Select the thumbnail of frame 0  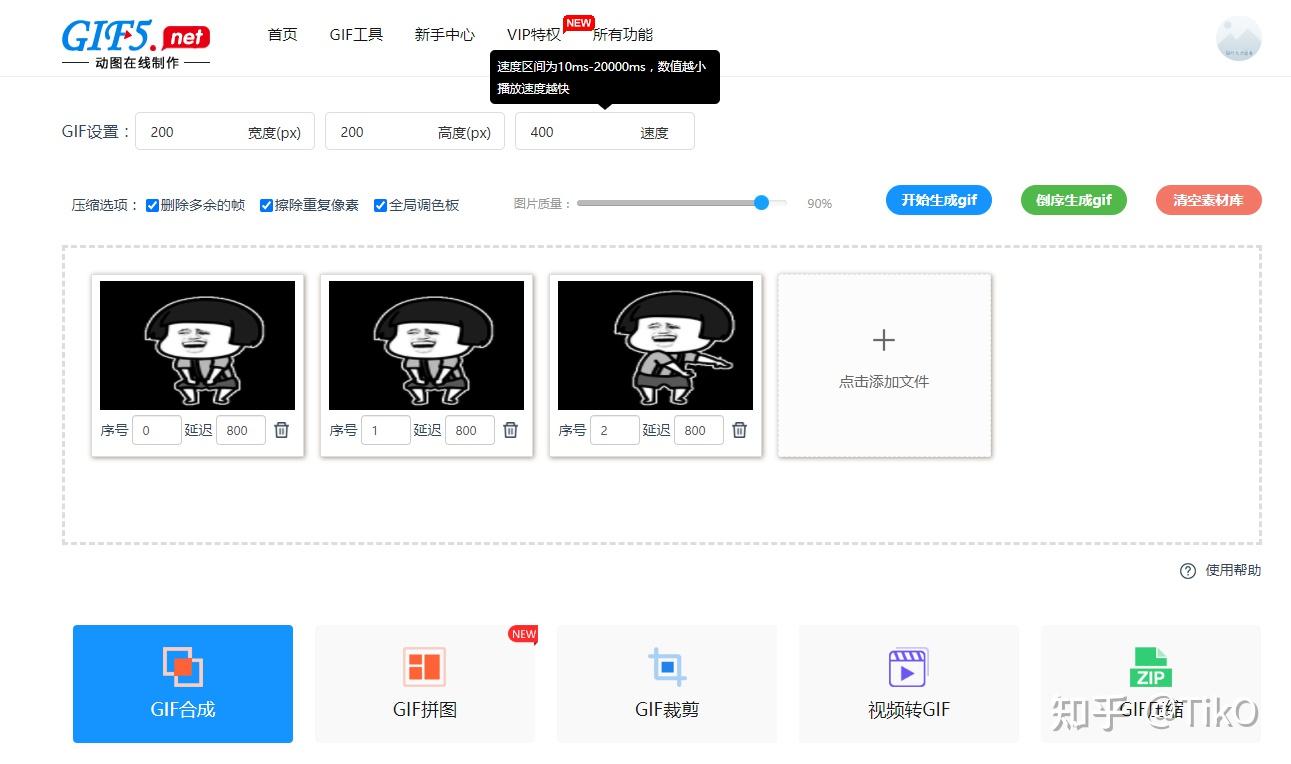click(197, 345)
